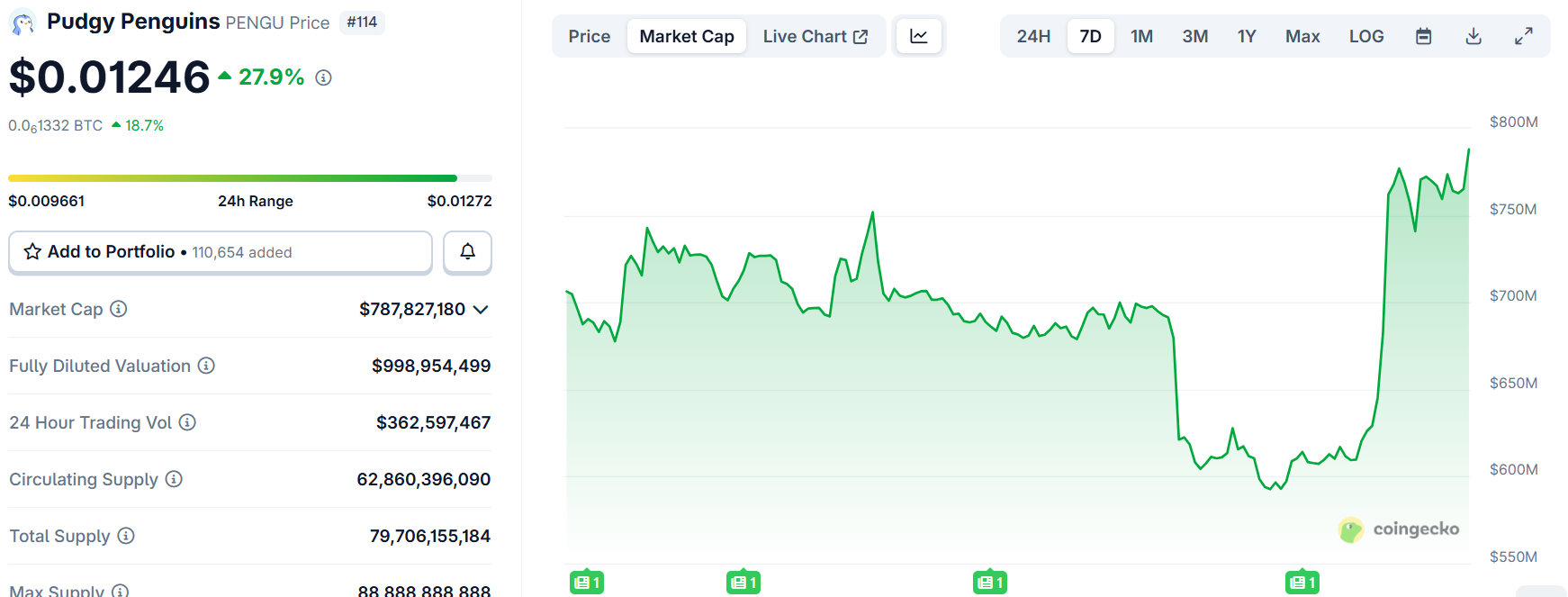Open third news marker below chart
The width and height of the screenshot is (1568, 597).
tap(990, 583)
